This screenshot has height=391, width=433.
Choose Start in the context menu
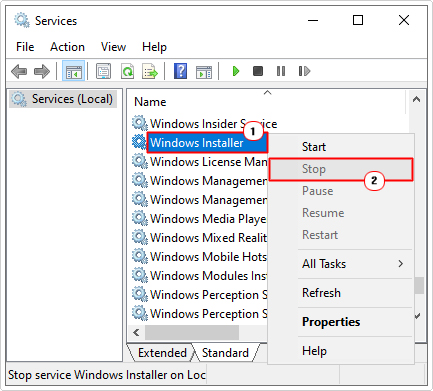[x=341, y=147]
